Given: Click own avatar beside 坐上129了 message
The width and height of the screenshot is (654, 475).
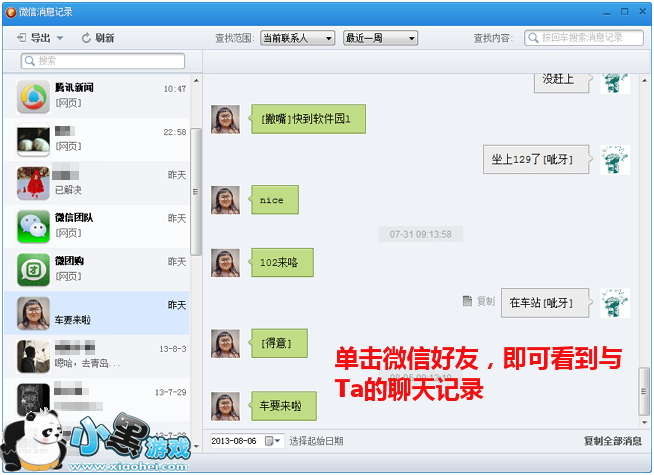Looking at the screenshot, I should [615, 159].
